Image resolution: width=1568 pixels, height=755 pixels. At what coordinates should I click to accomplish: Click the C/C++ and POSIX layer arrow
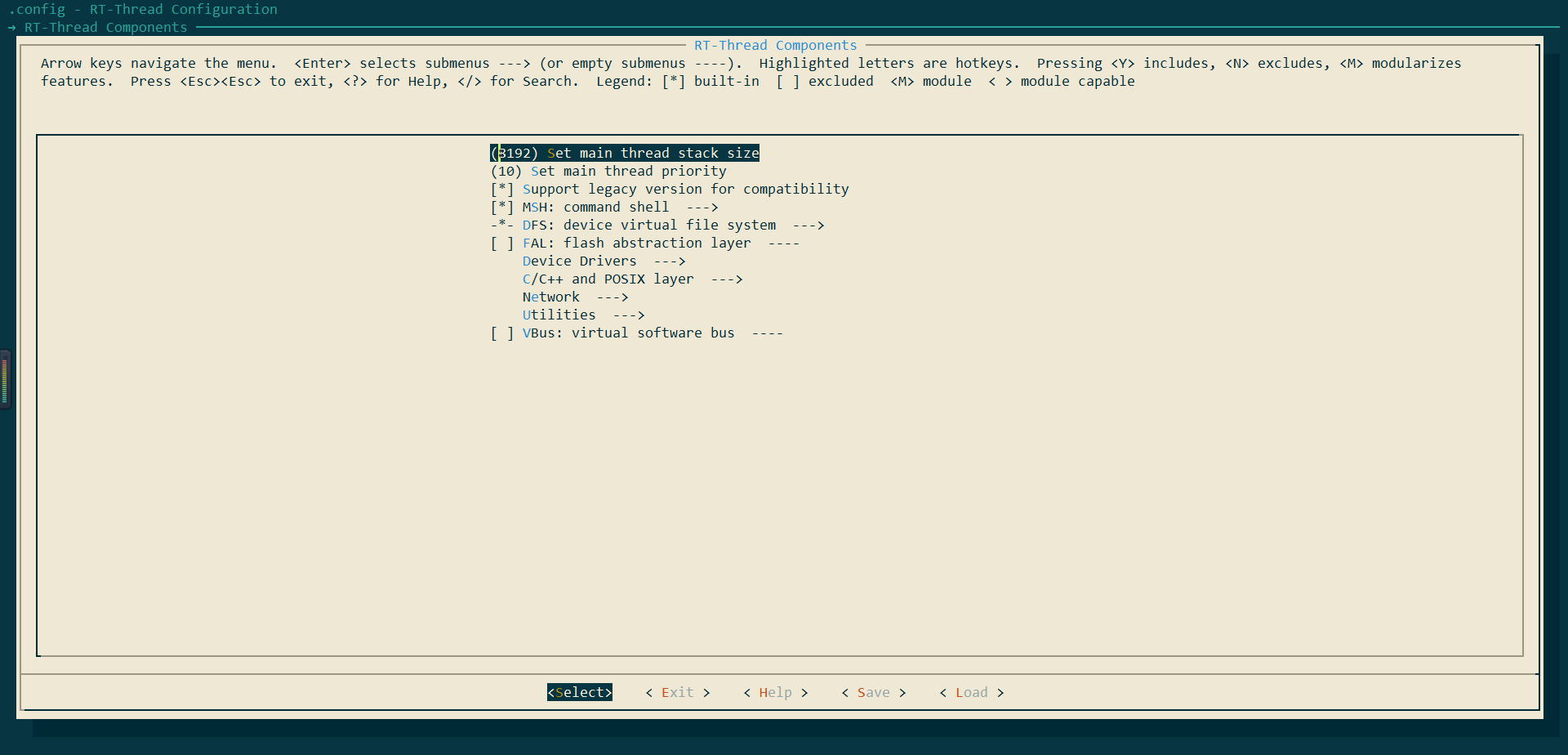tap(727, 279)
